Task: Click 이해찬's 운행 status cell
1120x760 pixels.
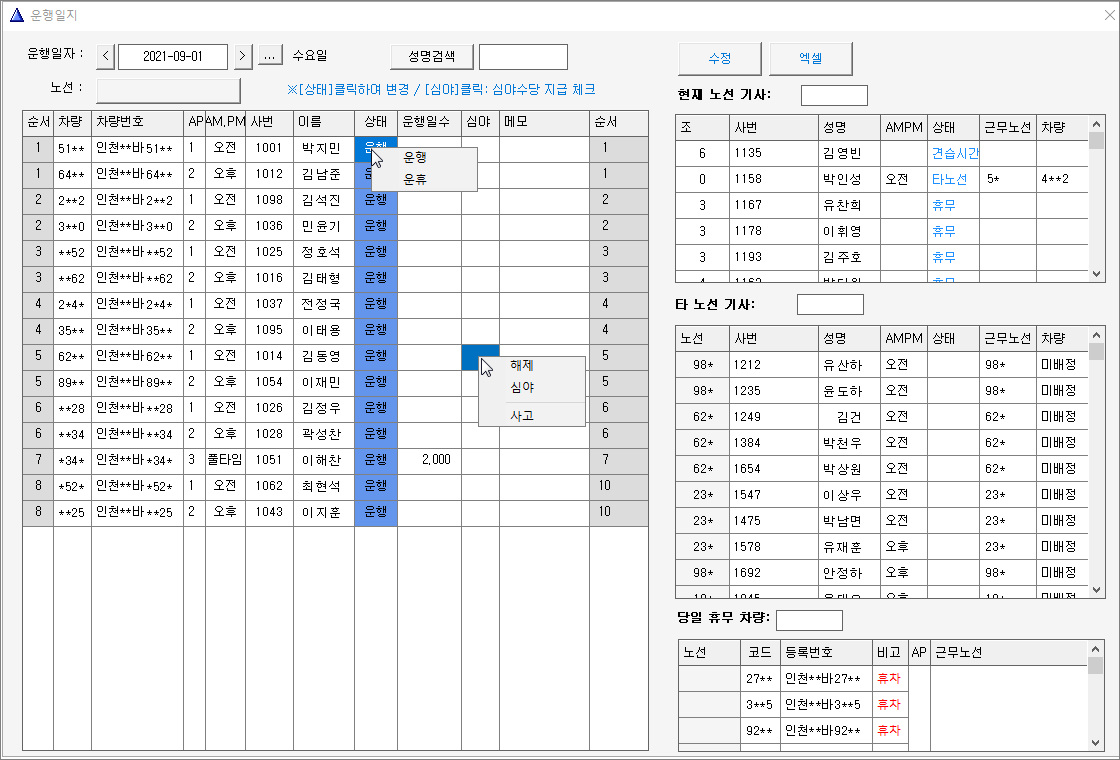Action: (376, 460)
